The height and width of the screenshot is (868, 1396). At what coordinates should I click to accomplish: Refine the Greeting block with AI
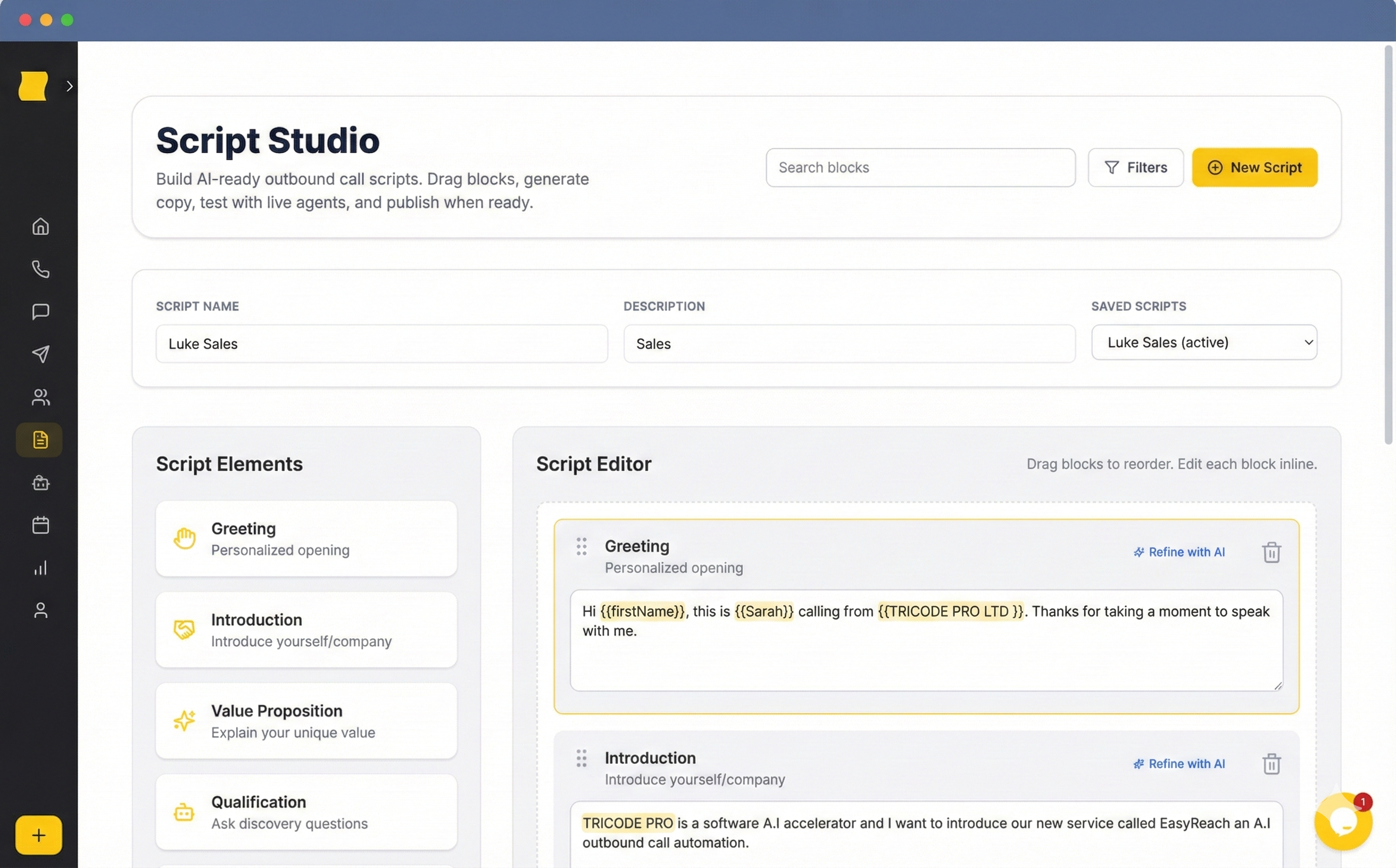[1179, 552]
